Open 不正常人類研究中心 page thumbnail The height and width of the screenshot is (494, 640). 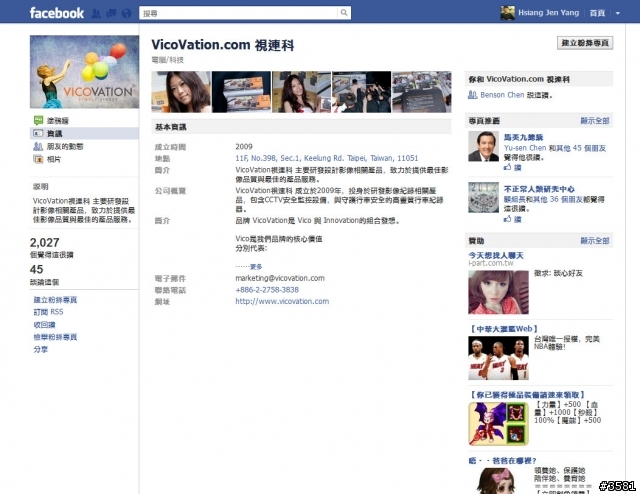pos(483,197)
